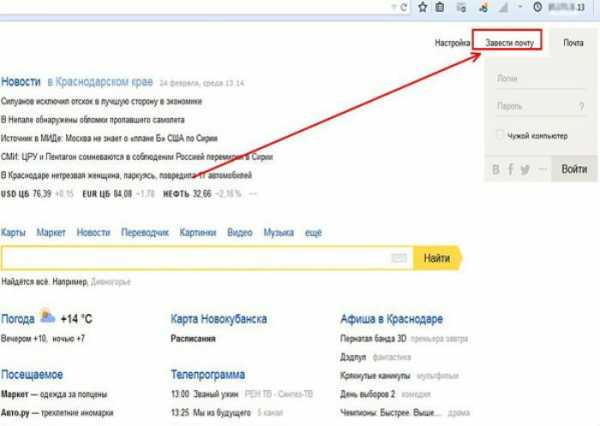Open TV listing '13:00 Званый ужин'

[x=204, y=394]
